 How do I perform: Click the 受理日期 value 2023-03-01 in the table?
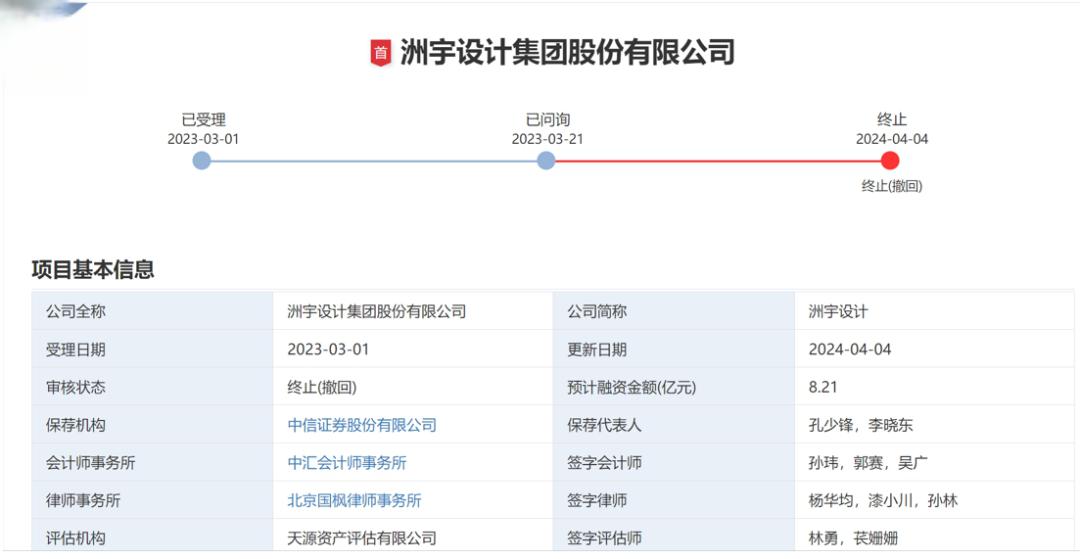coord(329,350)
